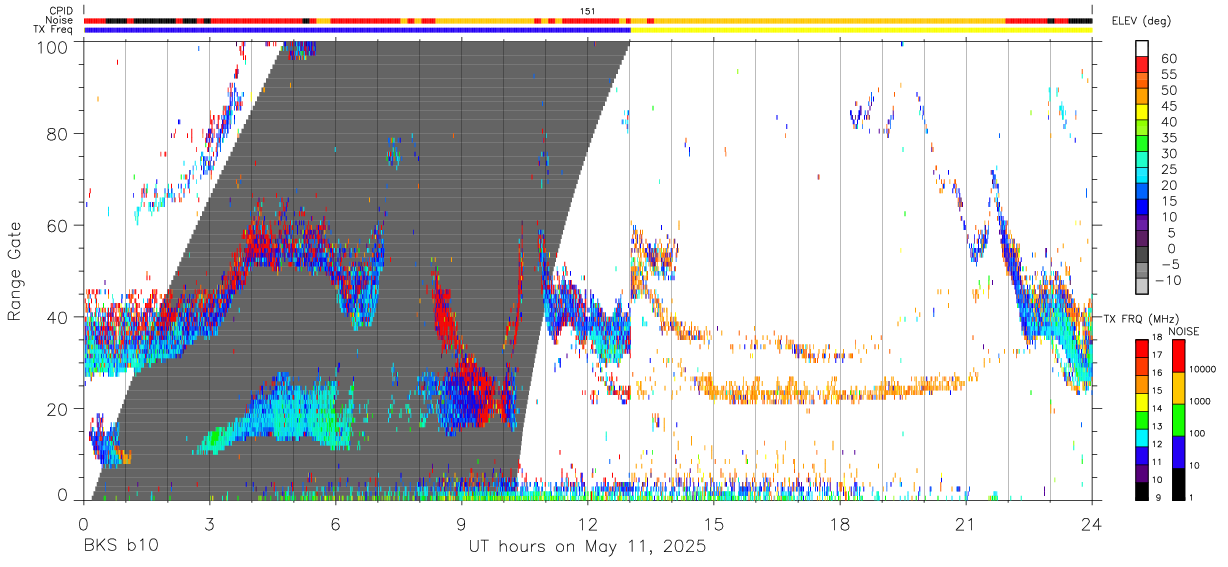Image resolution: width=1228 pixels, height=567 pixels.
Task: Click the 10000 label on NOISE scale
Action: (x=1202, y=369)
